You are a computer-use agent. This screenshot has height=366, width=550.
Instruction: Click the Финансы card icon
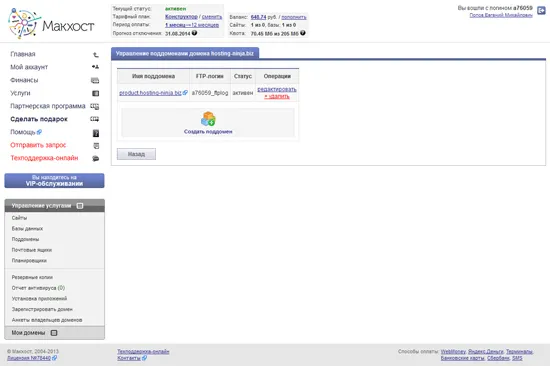pyautogui.click(x=95, y=80)
